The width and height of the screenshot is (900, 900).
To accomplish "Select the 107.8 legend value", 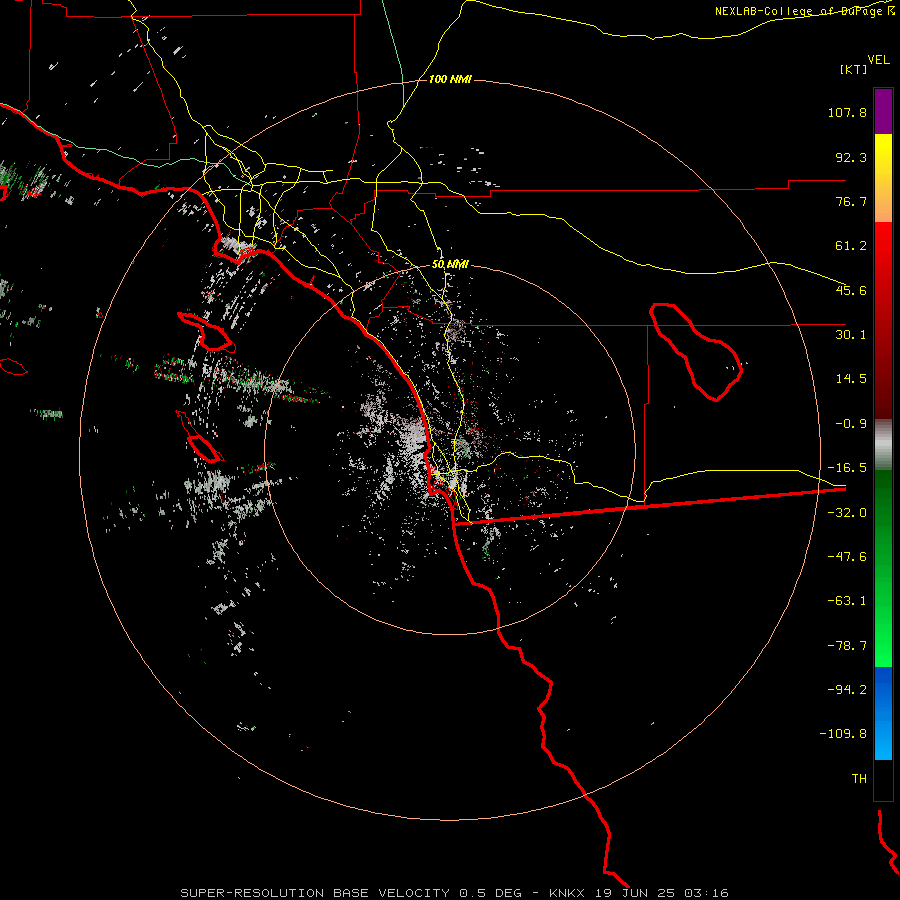I will (x=847, y=112).
